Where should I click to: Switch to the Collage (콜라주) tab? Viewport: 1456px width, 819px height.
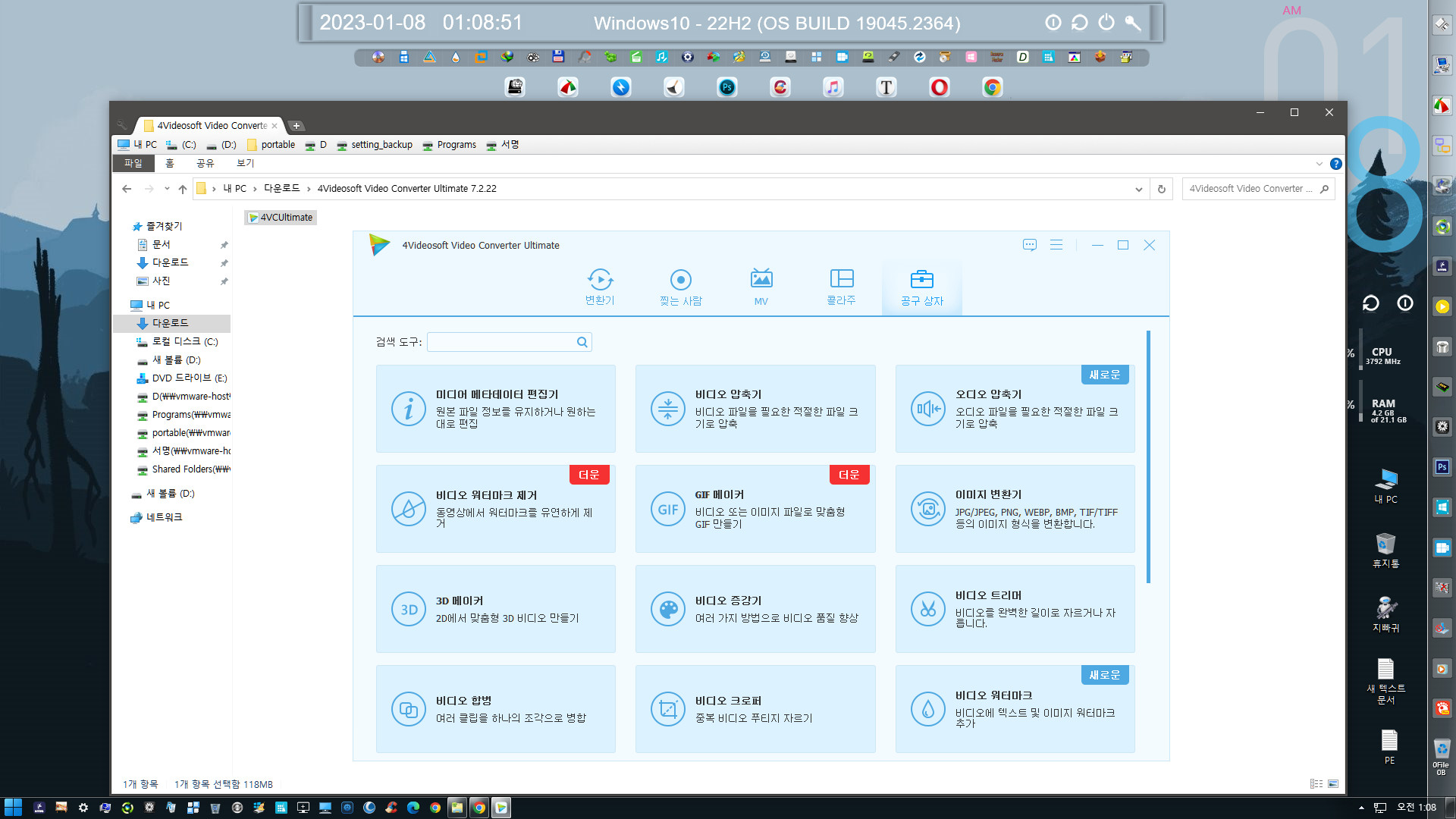coord(841,287)
